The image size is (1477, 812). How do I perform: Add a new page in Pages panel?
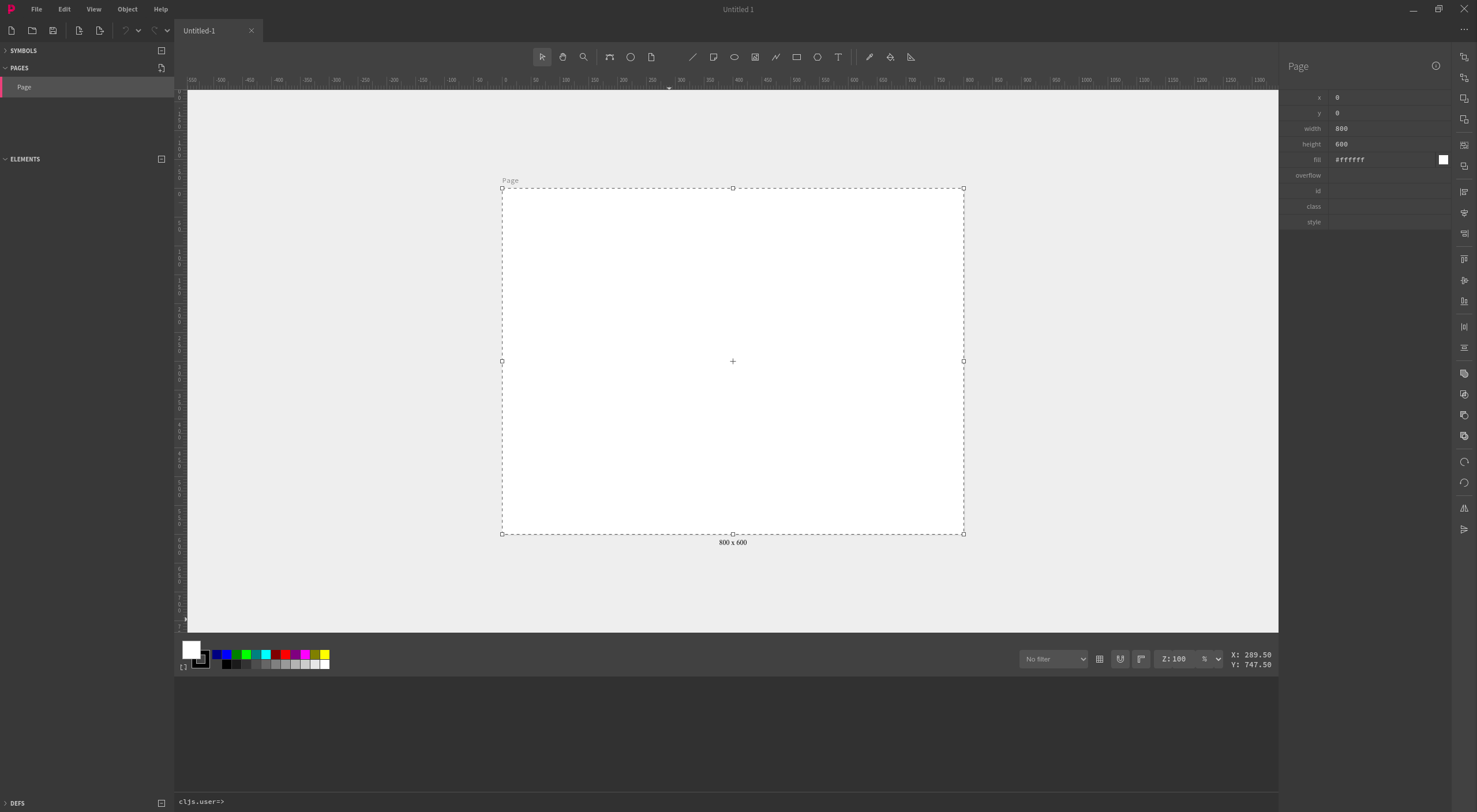162,68
